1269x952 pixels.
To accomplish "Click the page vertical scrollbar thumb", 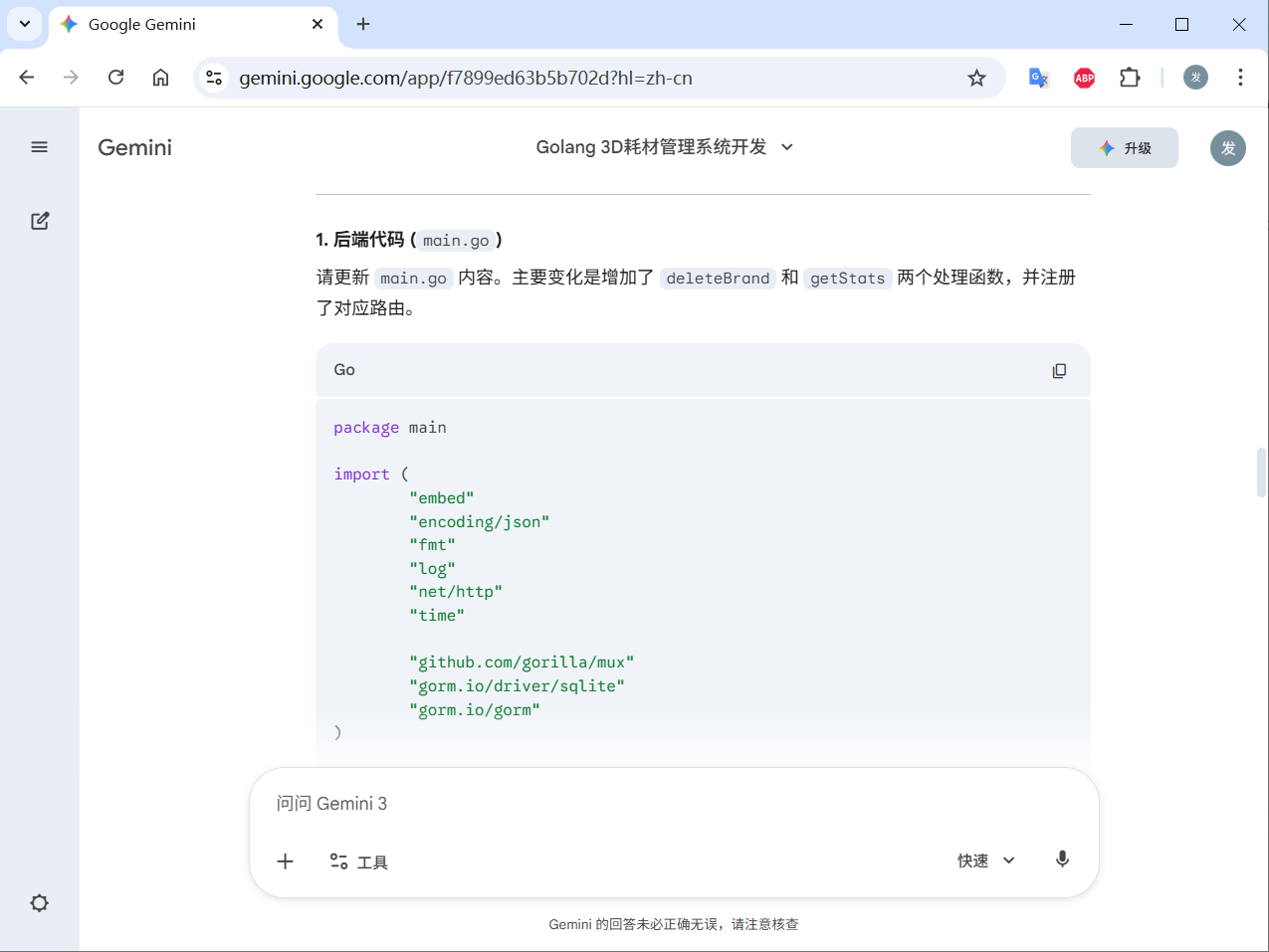I will point(1261,473).
